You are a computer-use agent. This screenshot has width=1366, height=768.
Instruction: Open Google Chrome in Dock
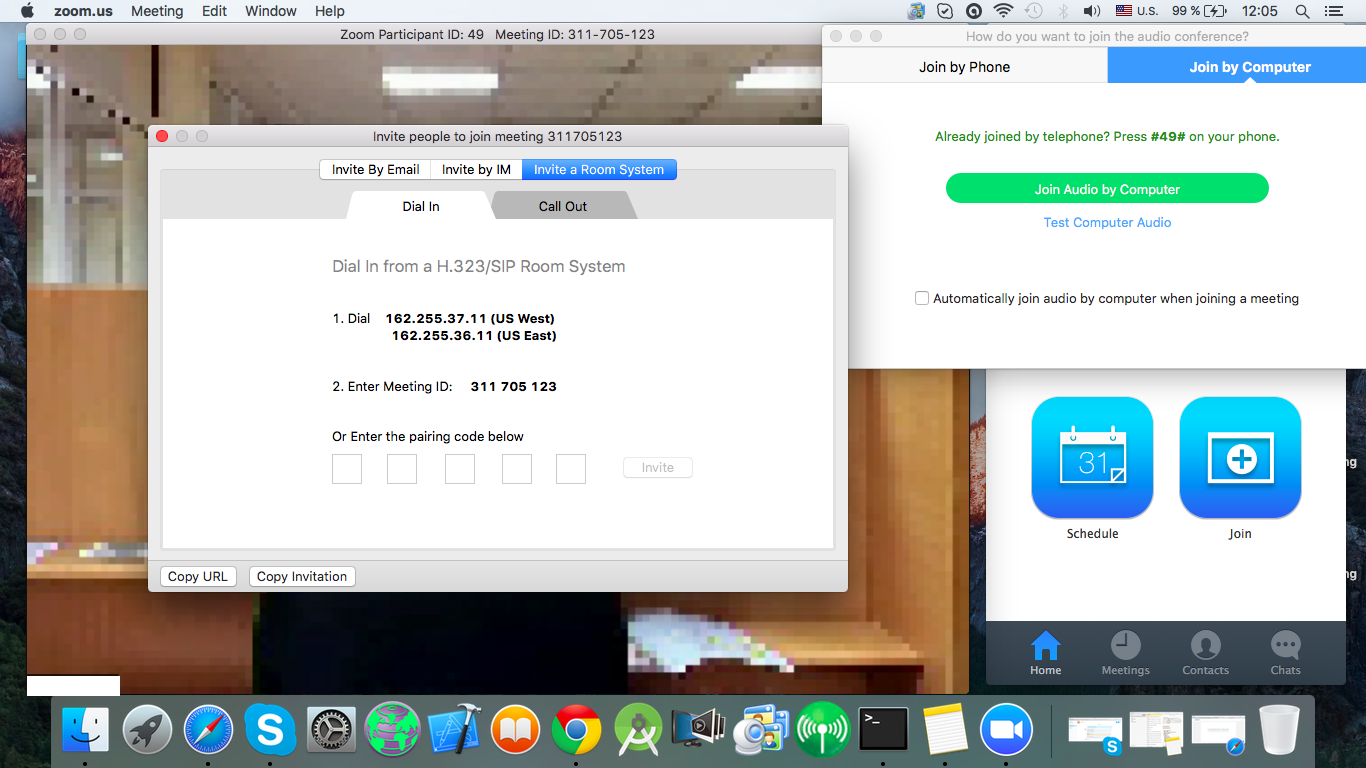pyautogui.click(x=577, y=730)
